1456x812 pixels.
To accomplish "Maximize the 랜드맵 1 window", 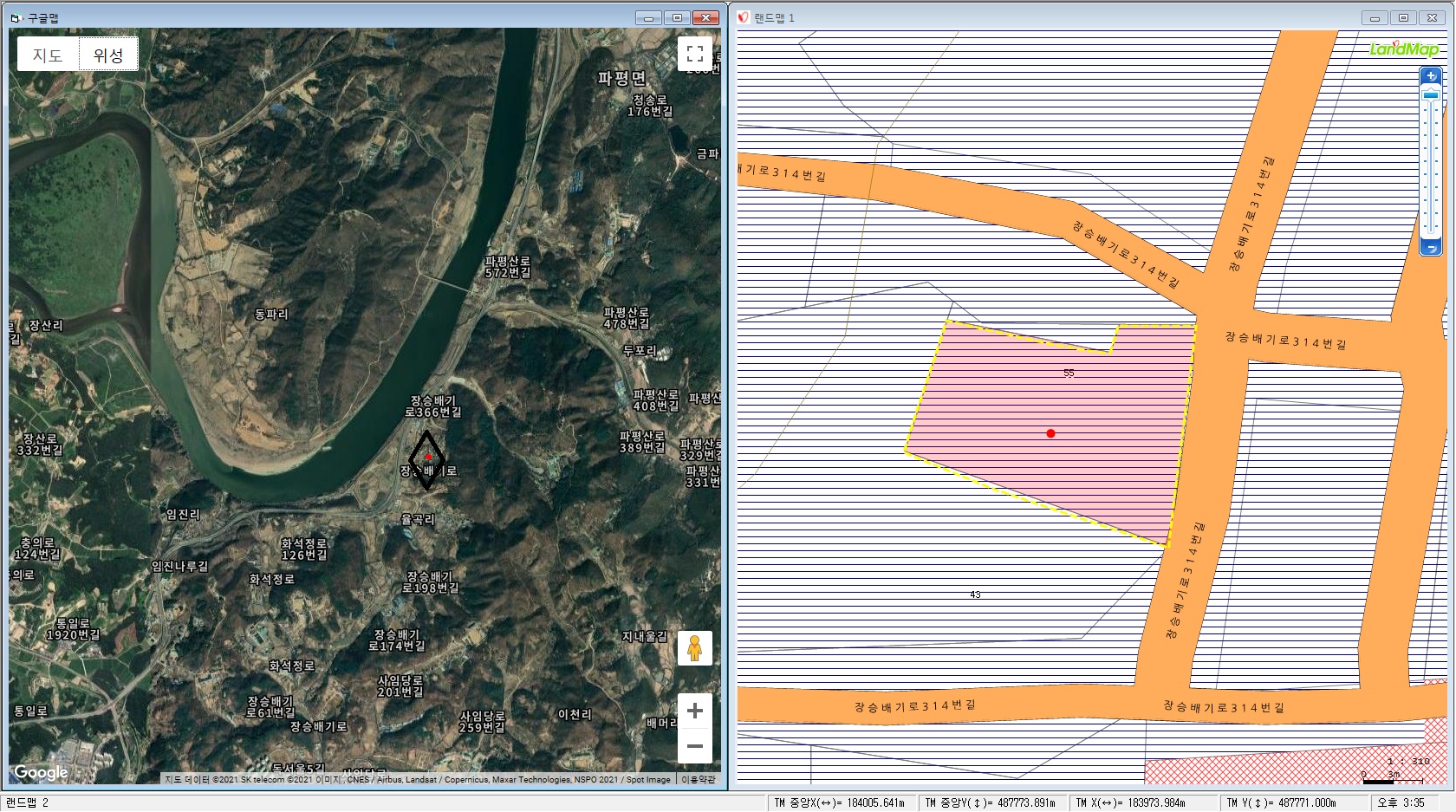I will [1404, 17].
